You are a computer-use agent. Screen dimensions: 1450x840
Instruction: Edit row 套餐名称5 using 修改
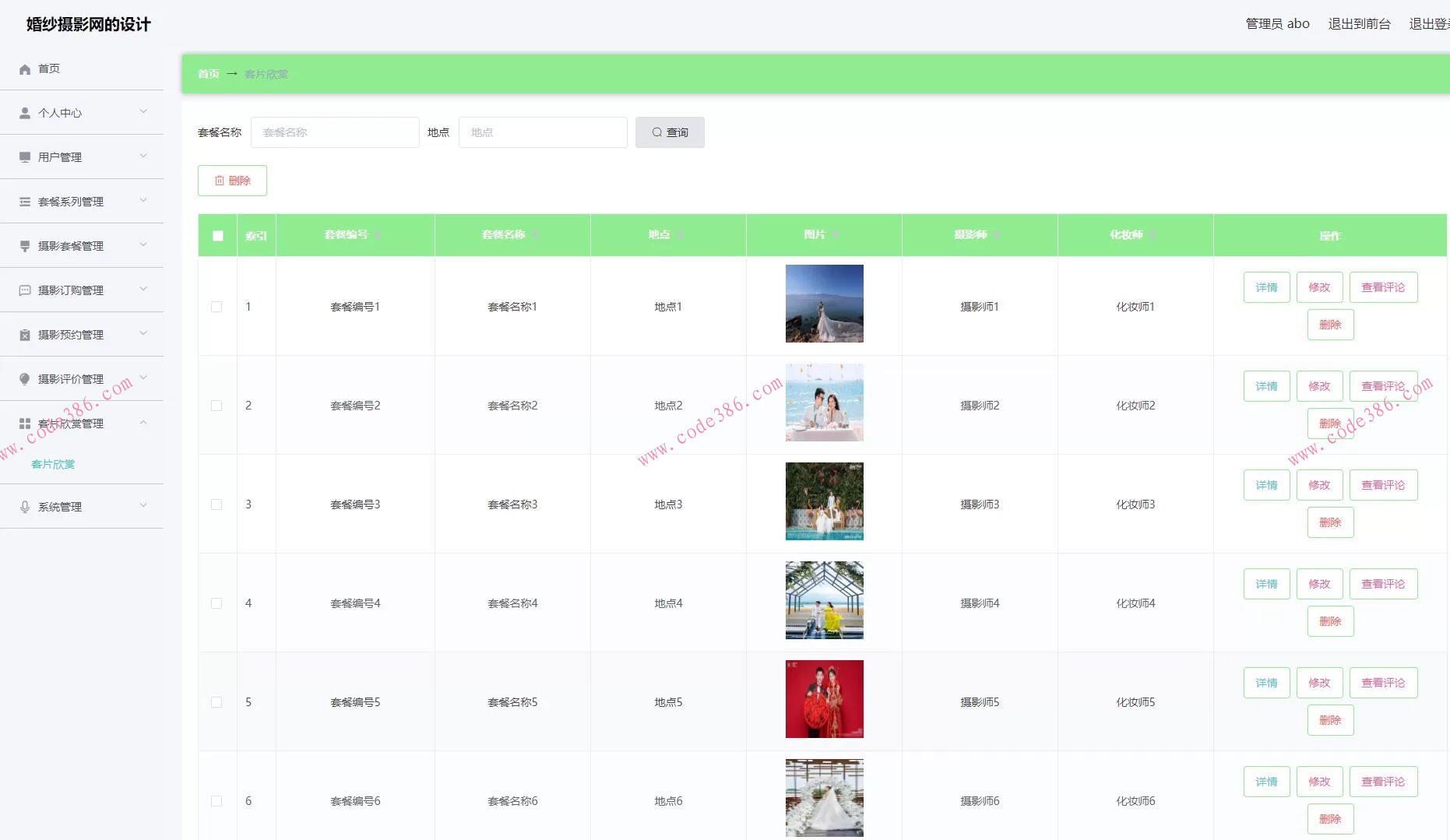pyautogui.click(x=1319, y=683)
